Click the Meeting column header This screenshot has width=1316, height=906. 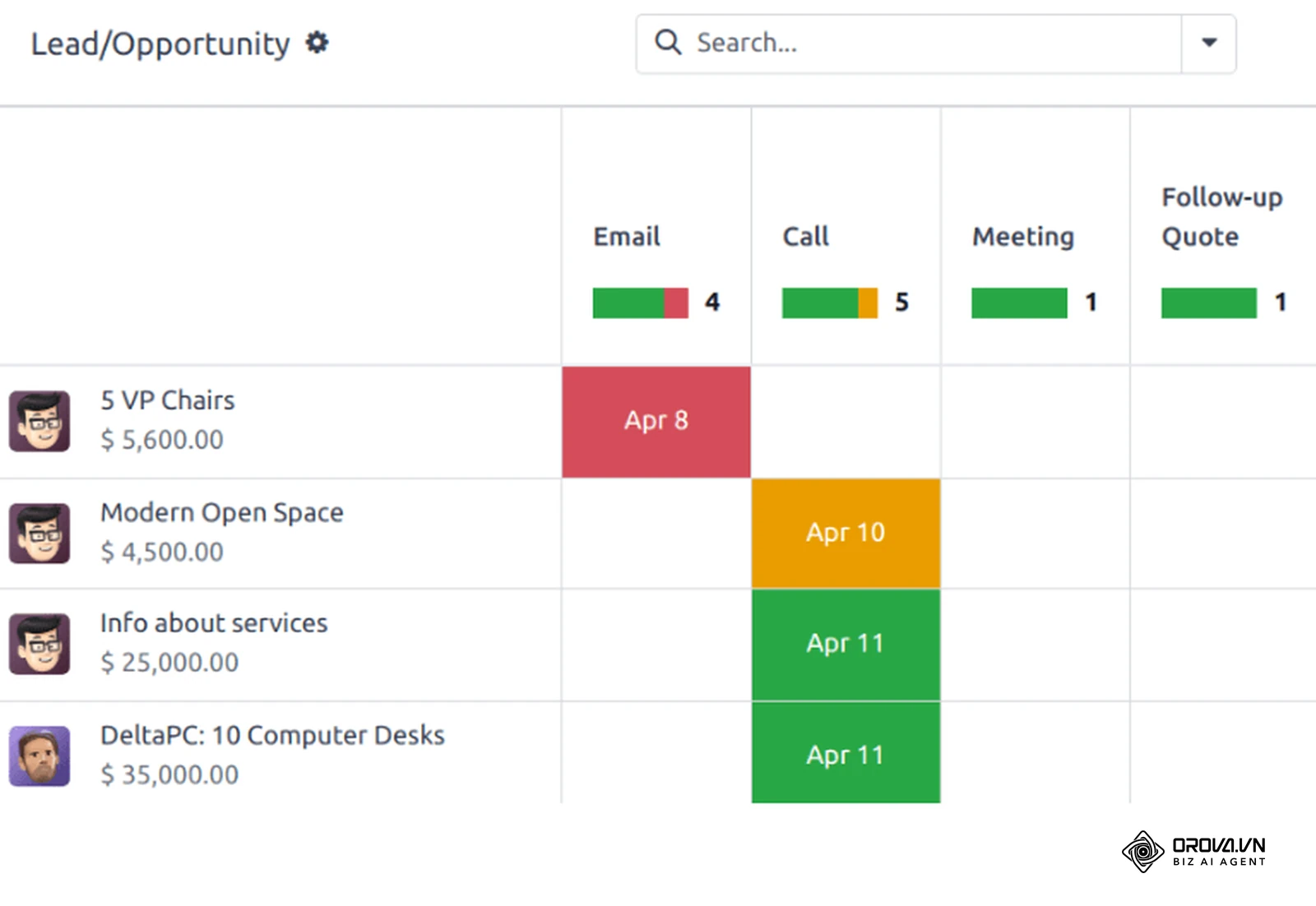(x=1023, y=237)
